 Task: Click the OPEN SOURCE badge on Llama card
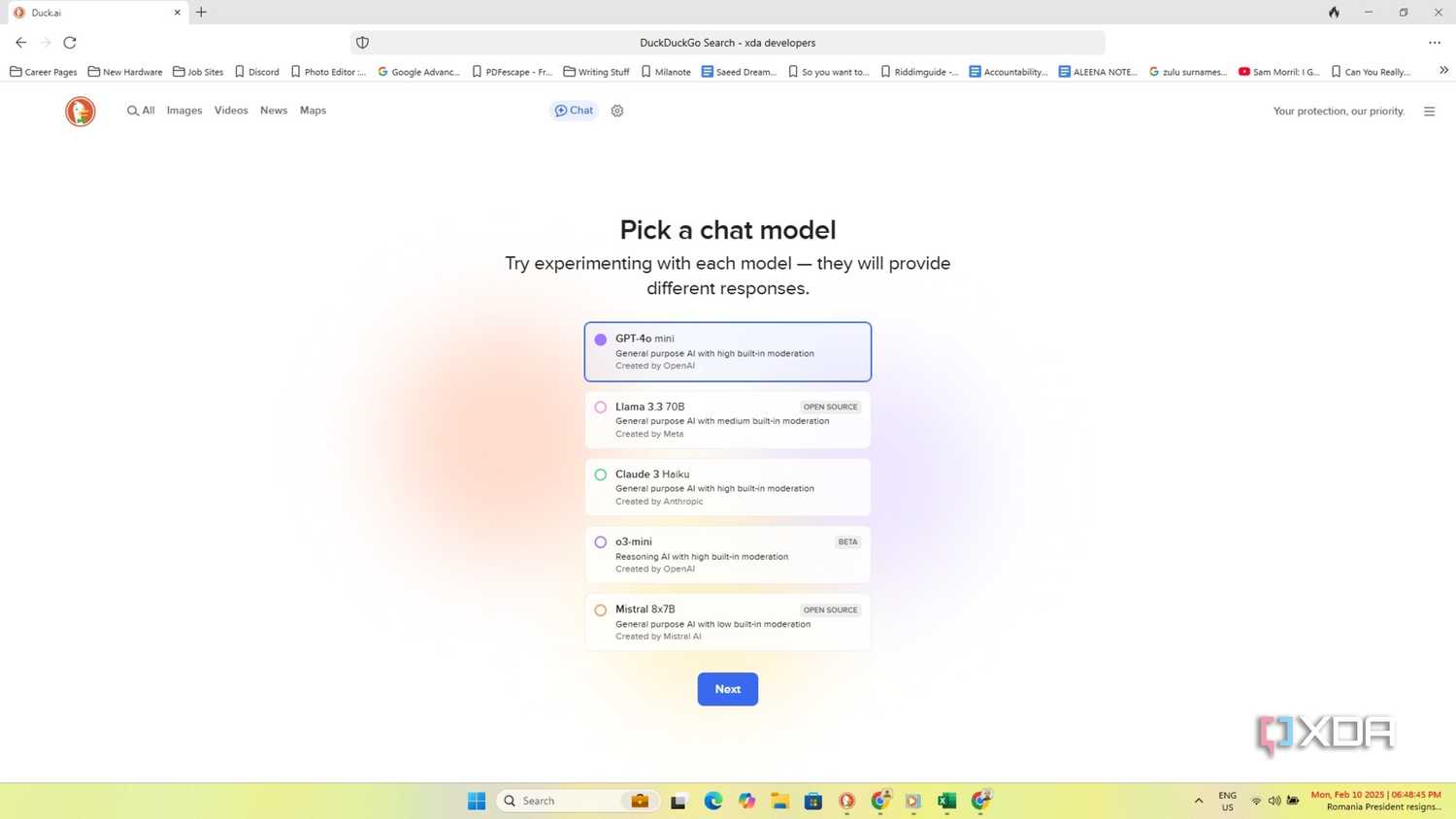[x=831, y=407]
